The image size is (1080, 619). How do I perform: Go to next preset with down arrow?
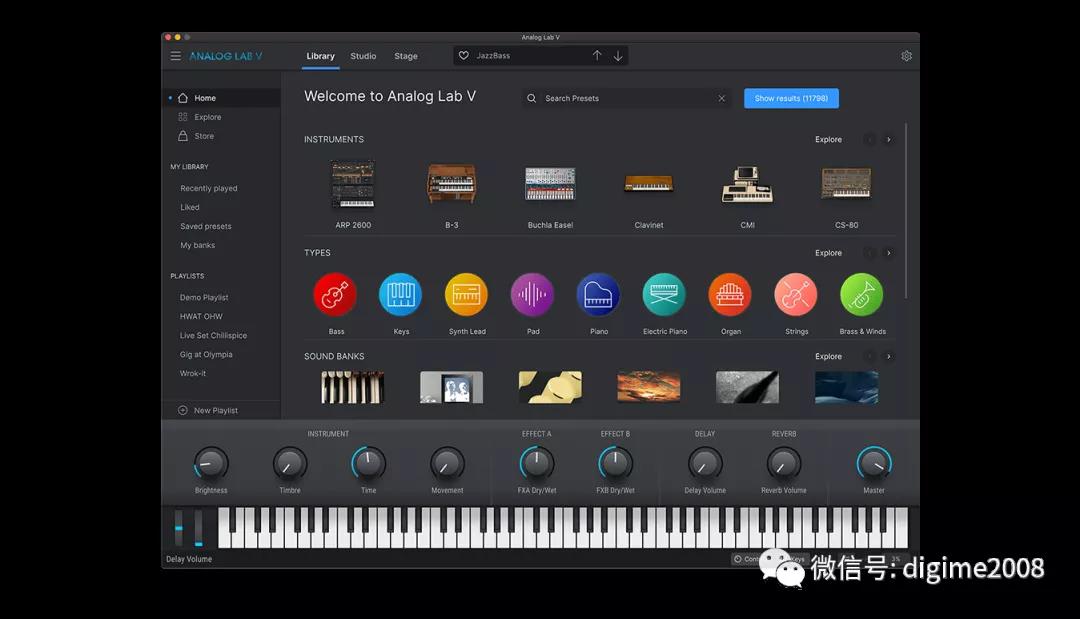tap(618, 56)
